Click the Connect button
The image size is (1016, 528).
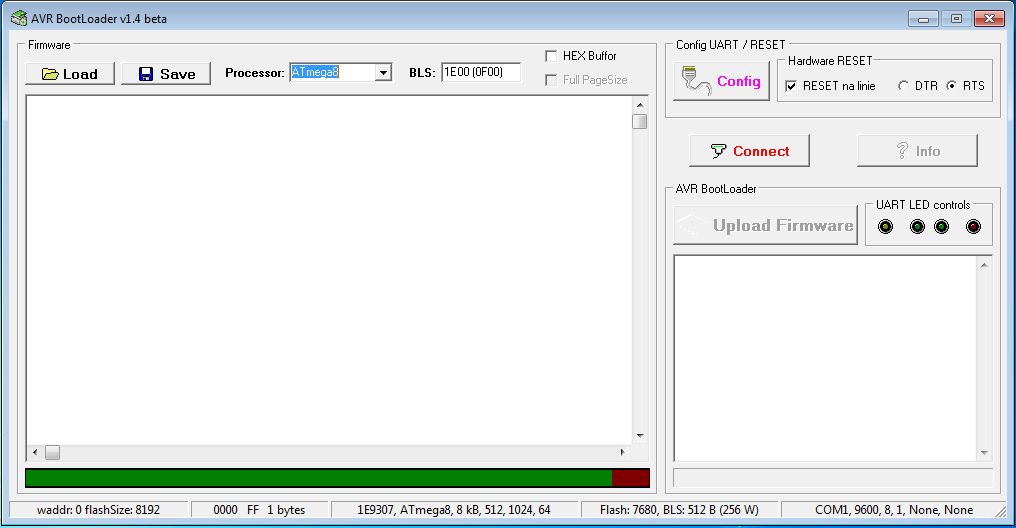coord(750,151)
